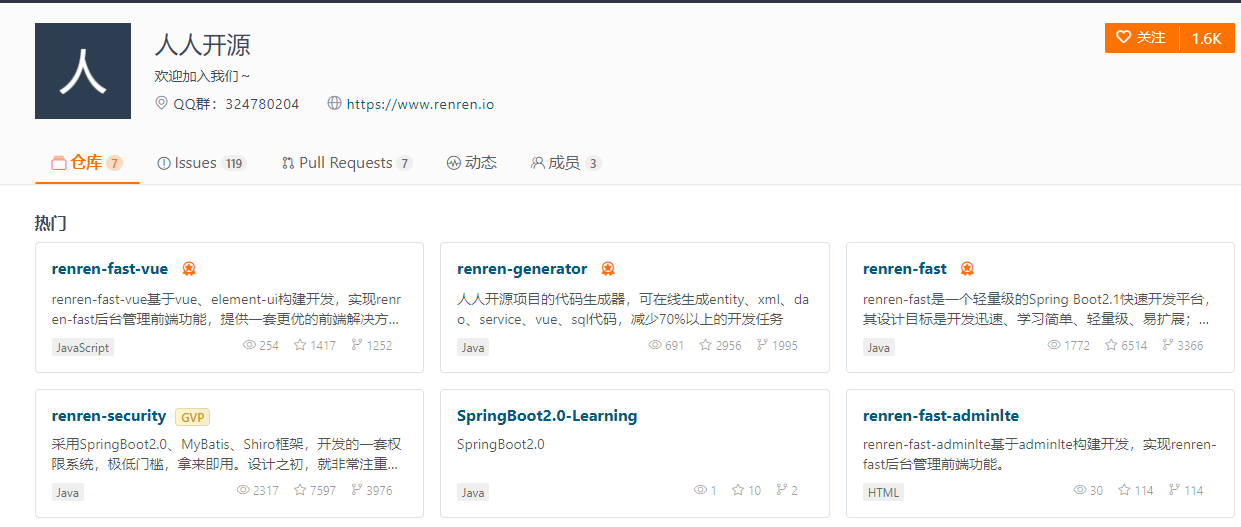Click the fork icon showing 3366
The width and height of the screenshot is (1241, 527).
coord(1167,345)
